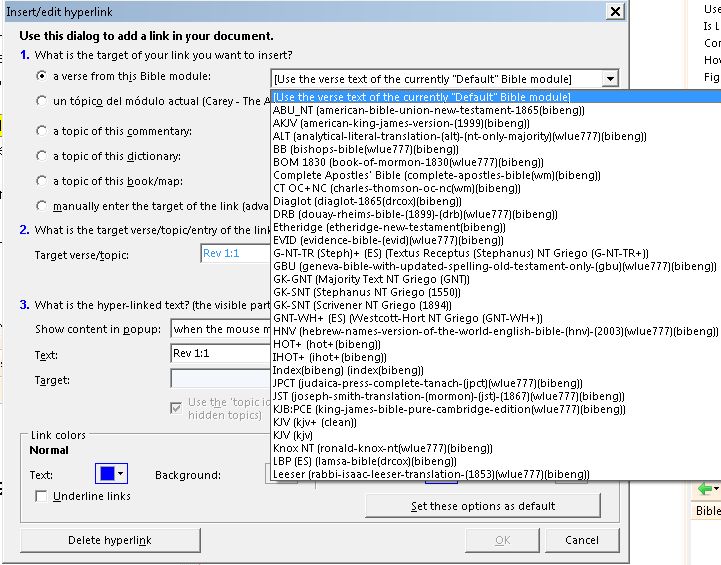The width and height of the screenshot is (721, 565).
Task: Choose HOT+ (hot+(bibeng)) entry
Action: click(x=497, y=344)
